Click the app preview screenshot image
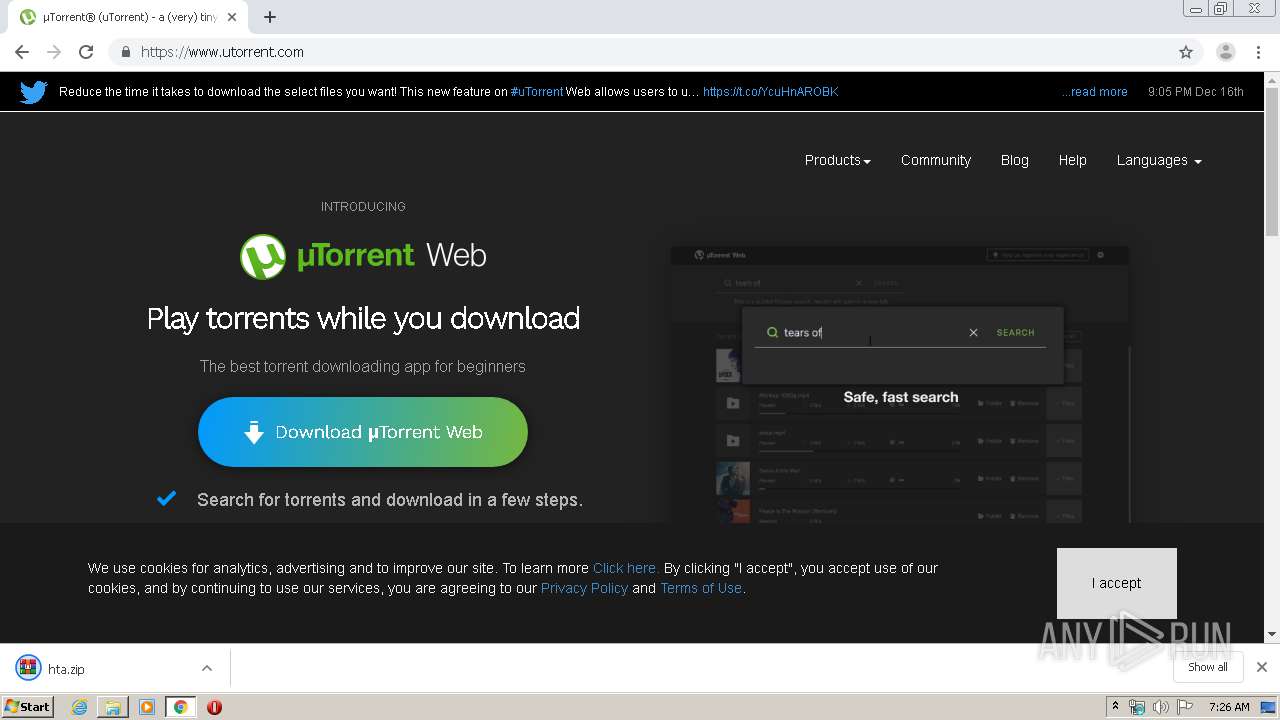1280x720 pixels. (900, 385)
